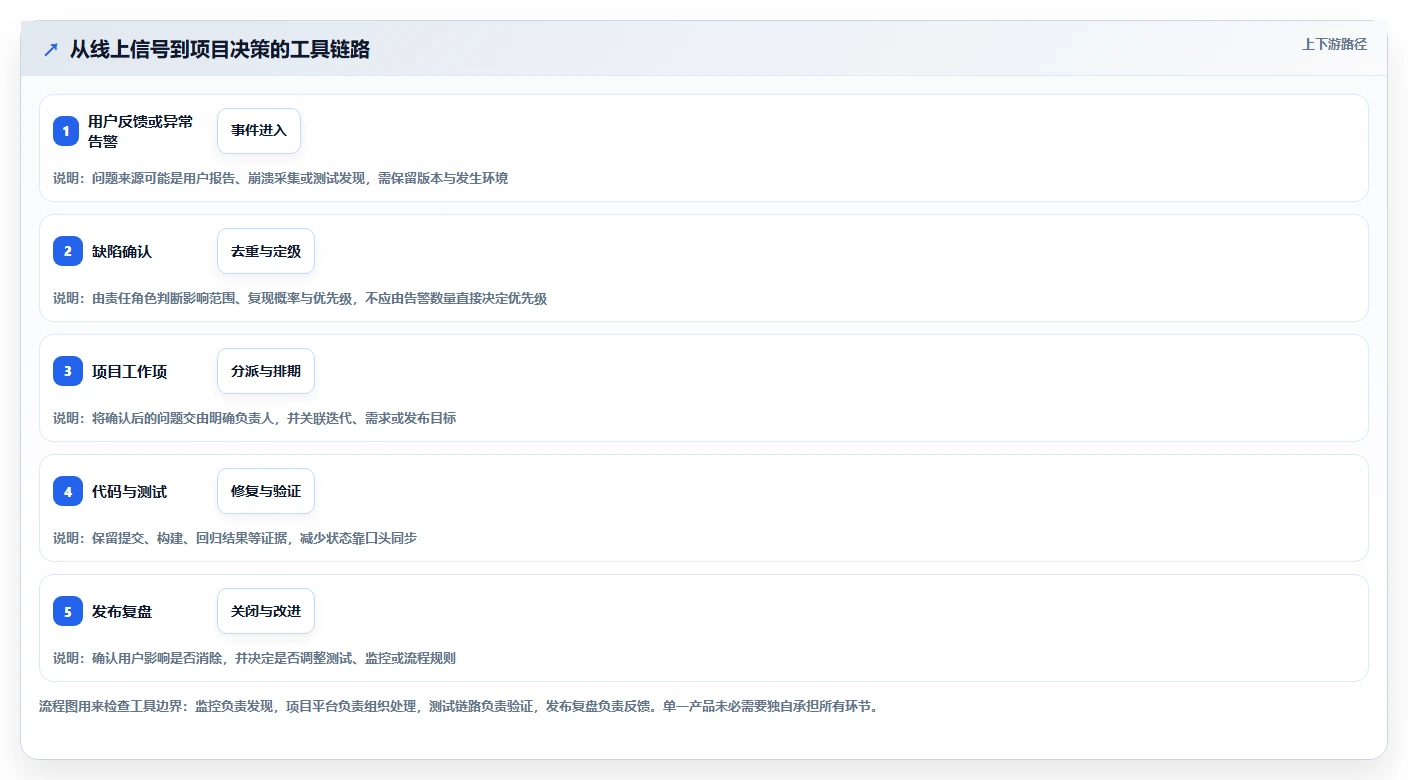Click the step 4 number badge
The image size is (1408, 780).
point(67,491)
